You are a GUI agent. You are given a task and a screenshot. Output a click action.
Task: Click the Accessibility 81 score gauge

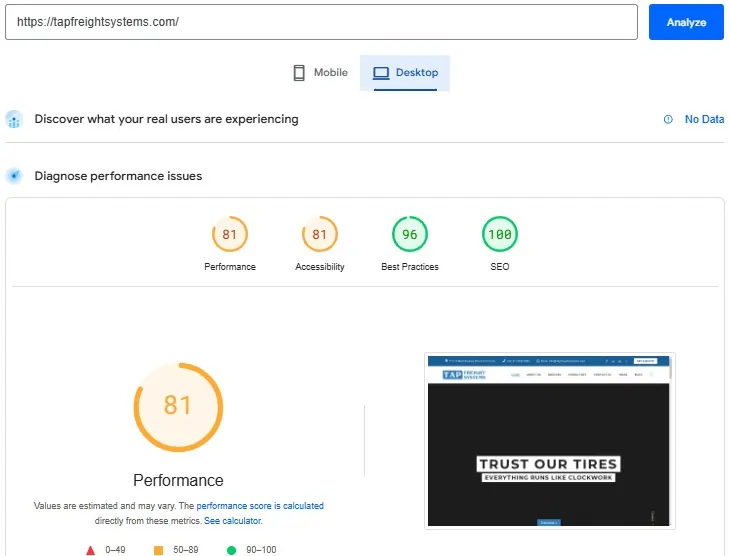click(319, 234)
